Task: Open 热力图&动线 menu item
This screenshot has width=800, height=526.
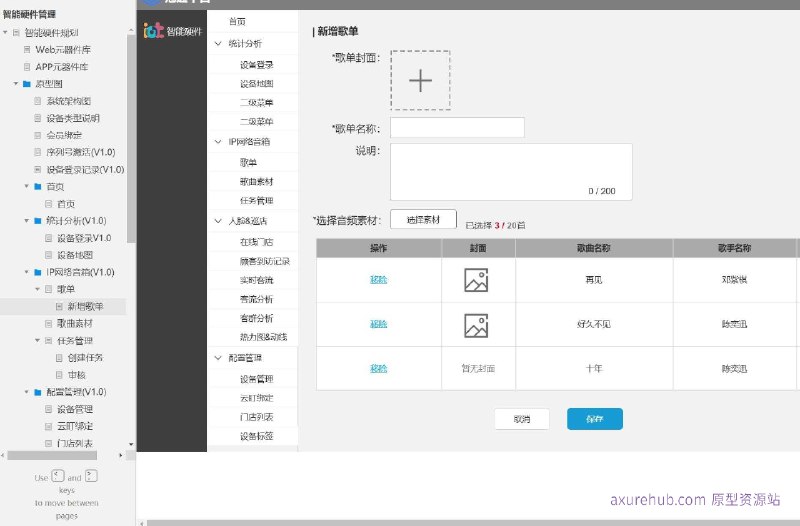Action: tap(263, 337)
